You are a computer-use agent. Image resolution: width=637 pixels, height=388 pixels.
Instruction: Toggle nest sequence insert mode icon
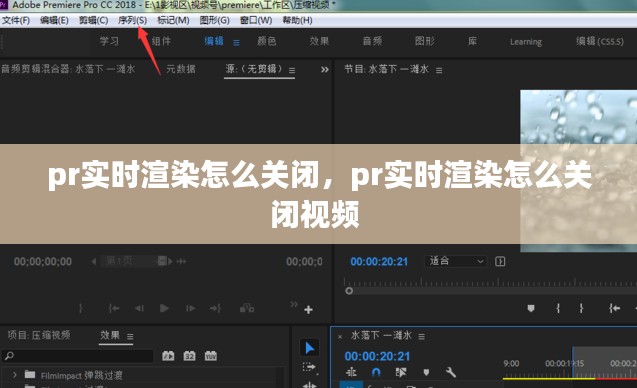pyautogui.click(x=351, y=372)
